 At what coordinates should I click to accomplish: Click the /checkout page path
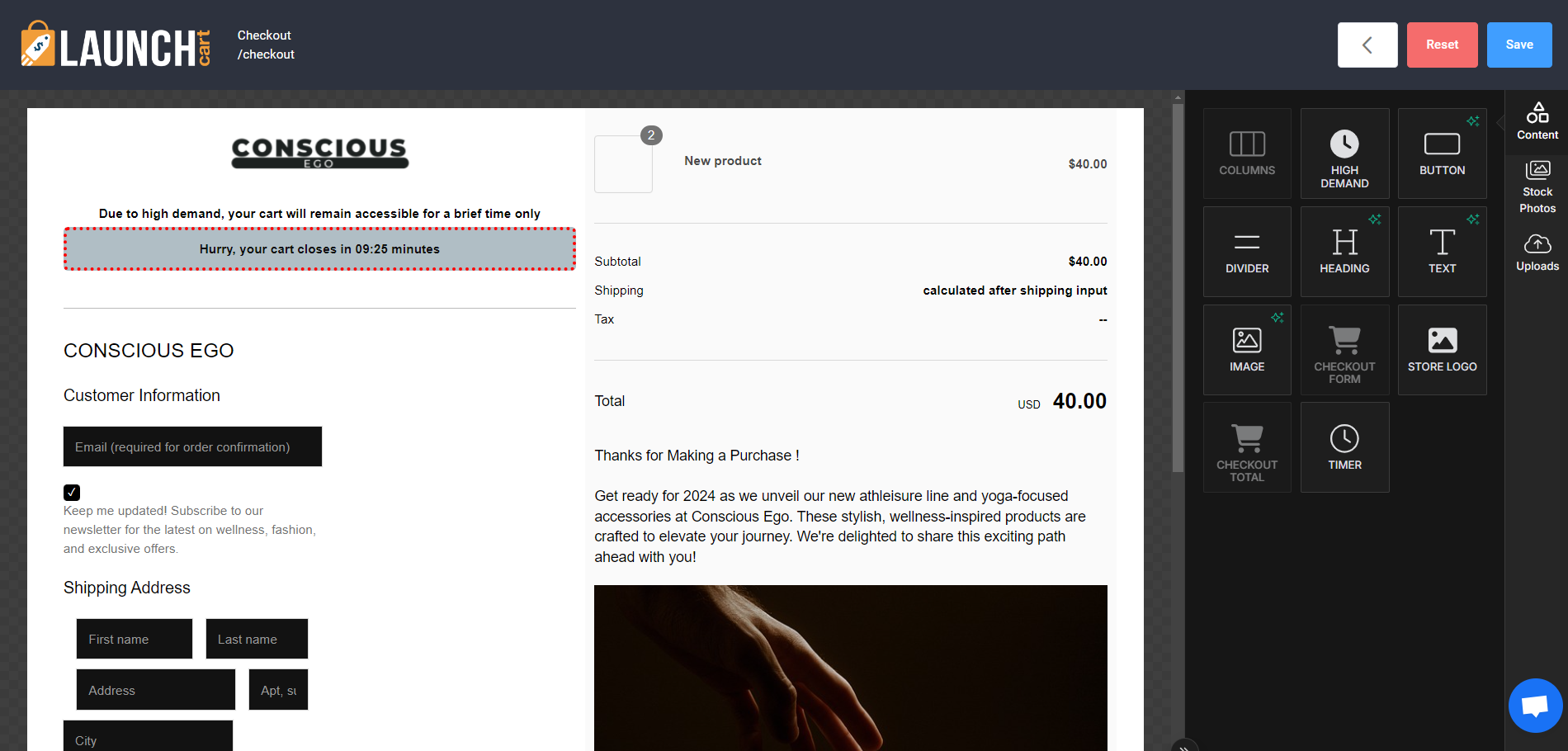(266, 54)
